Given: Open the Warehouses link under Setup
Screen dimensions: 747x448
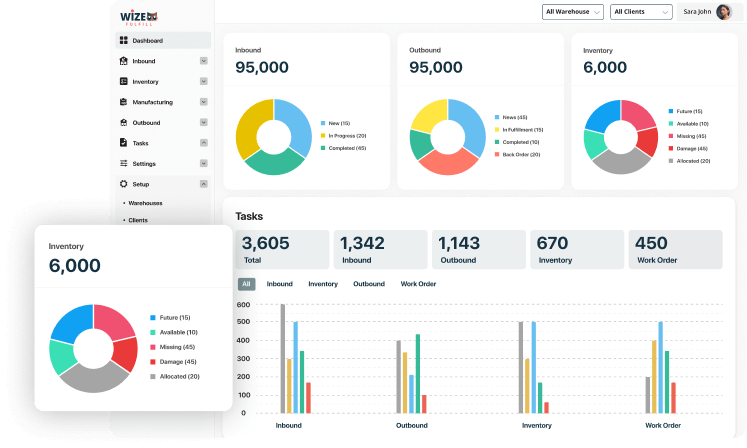Looking at the screenshot, I should click(145, 203).
